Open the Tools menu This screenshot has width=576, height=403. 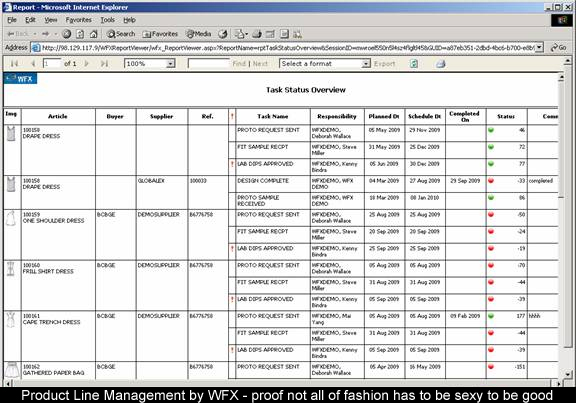[x=108, y=20]
